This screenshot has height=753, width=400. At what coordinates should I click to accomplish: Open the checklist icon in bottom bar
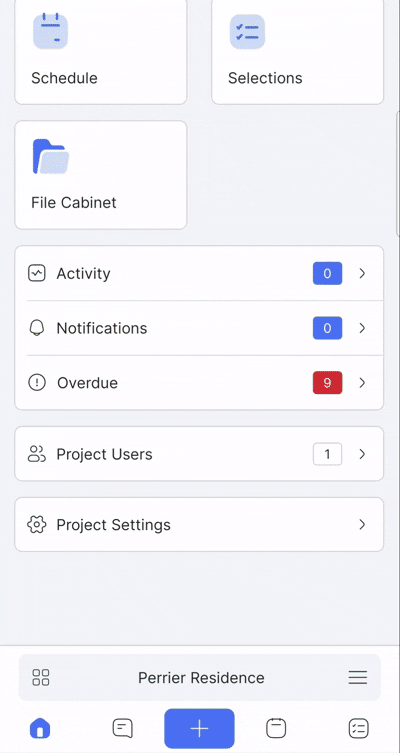click(x=358, y=729)
